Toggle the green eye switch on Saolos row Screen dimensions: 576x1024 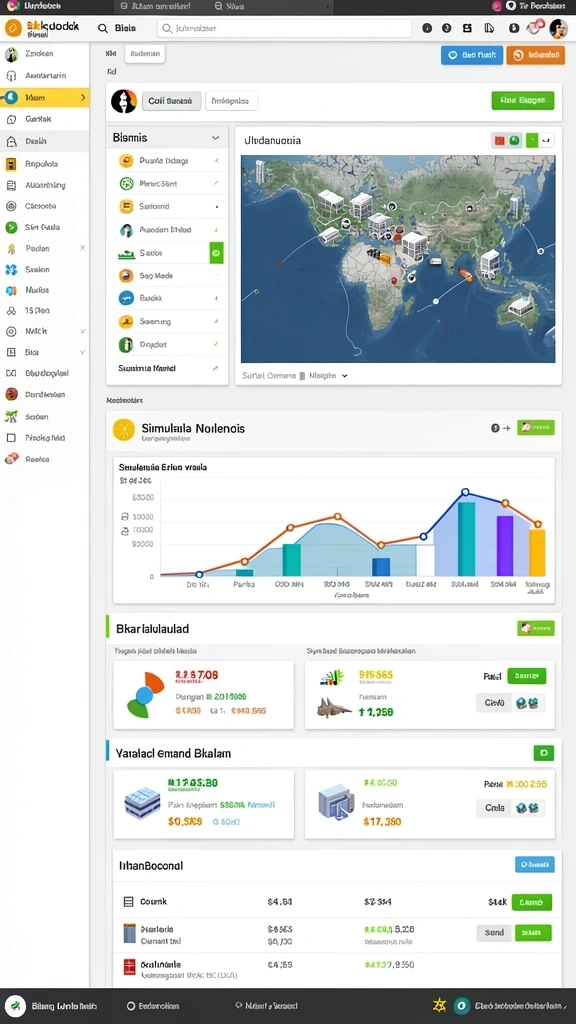tap(216, 253)
